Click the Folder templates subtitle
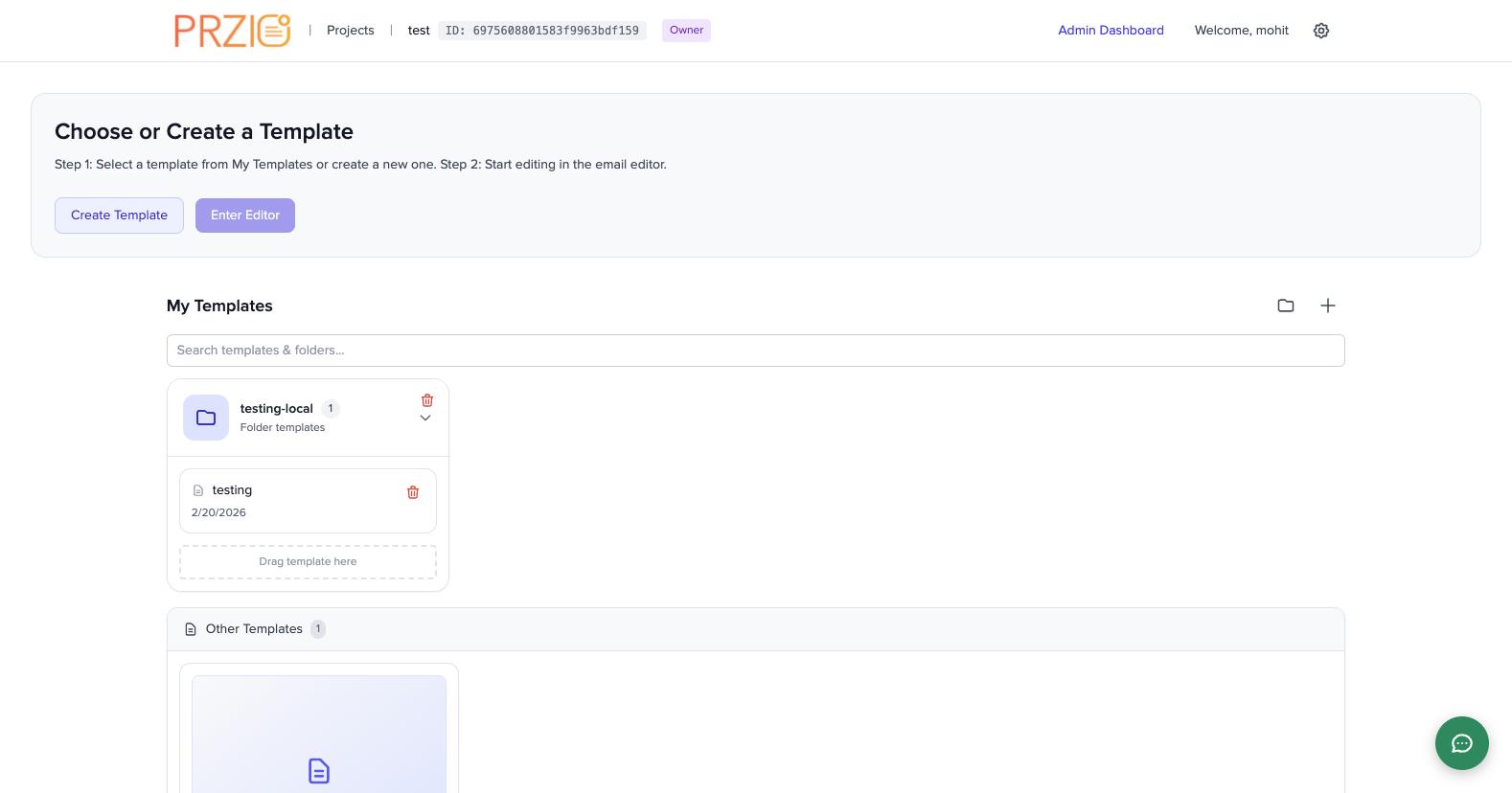1512x793 pixels. point(283,428)
